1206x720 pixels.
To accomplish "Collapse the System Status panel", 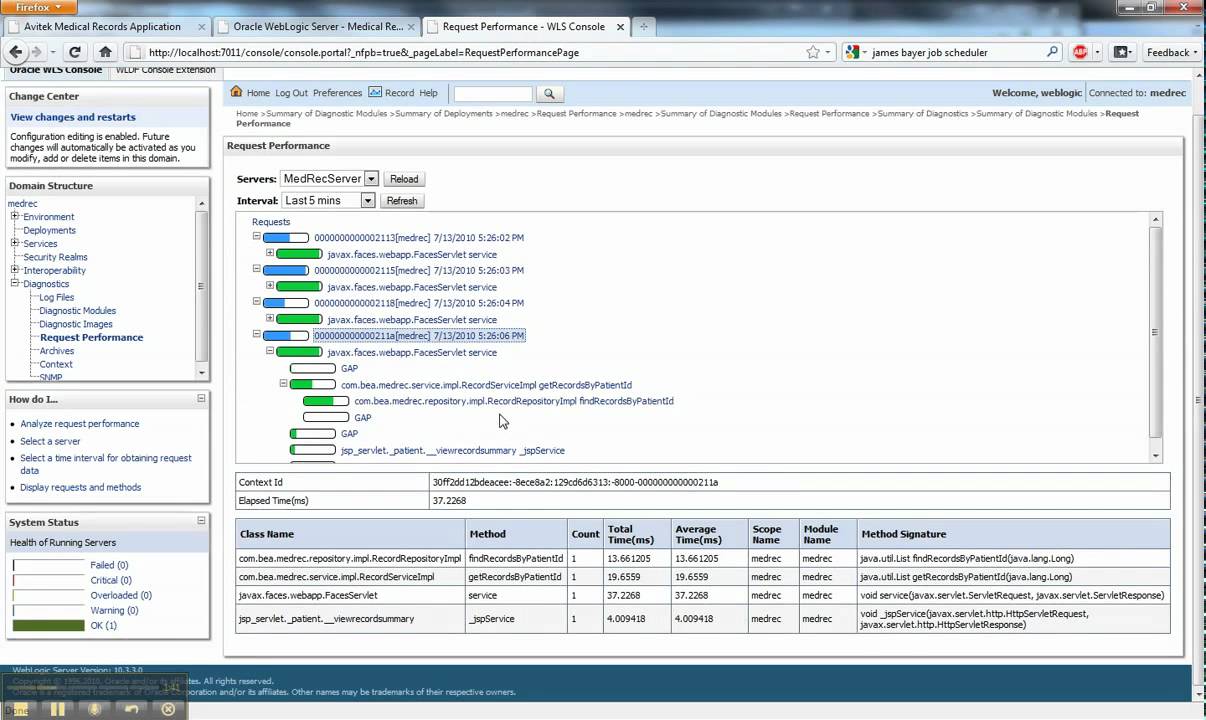I will pyautogui.click(x=201, y=521).
